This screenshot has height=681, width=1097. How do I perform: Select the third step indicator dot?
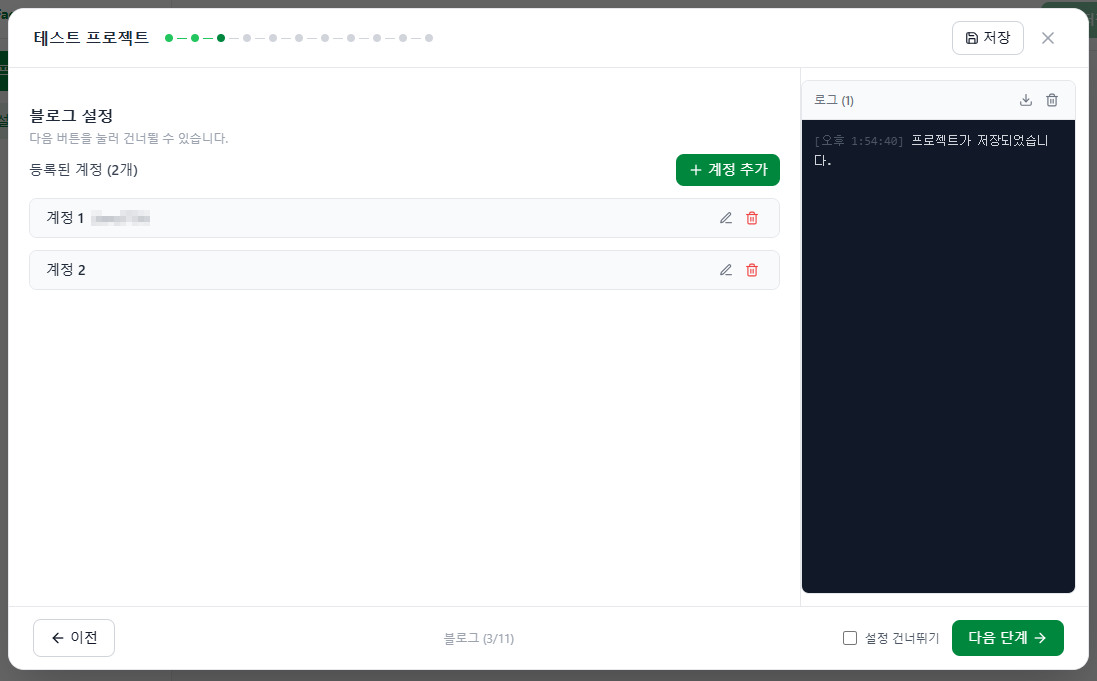point(220,38)
